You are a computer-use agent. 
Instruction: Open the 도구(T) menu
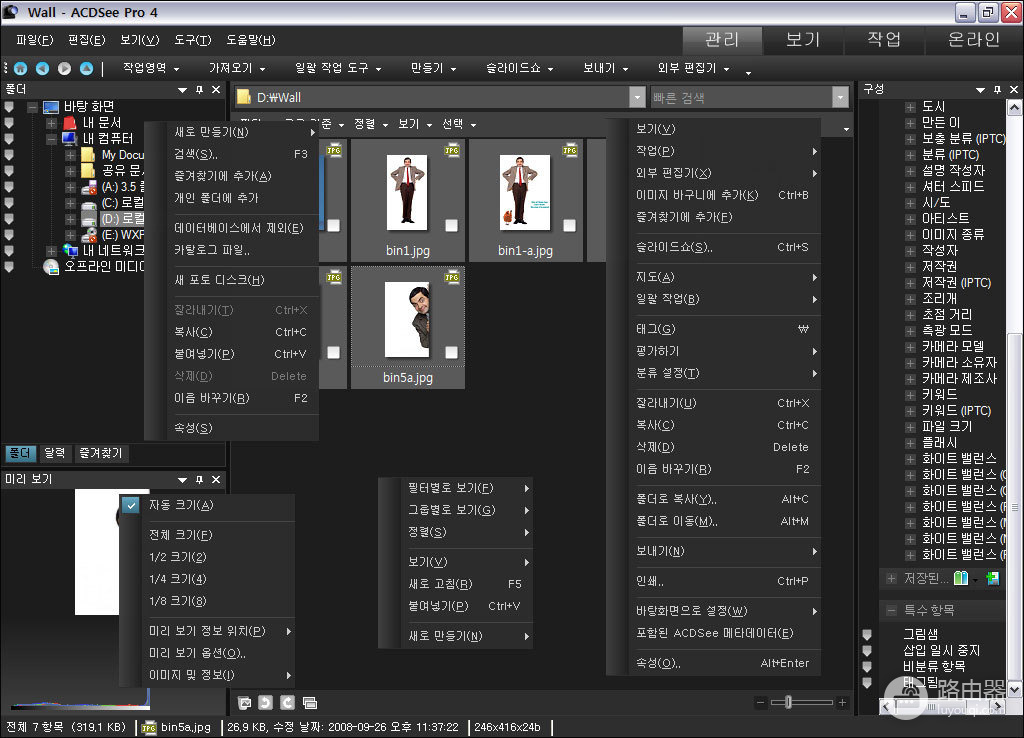(193, 40)
